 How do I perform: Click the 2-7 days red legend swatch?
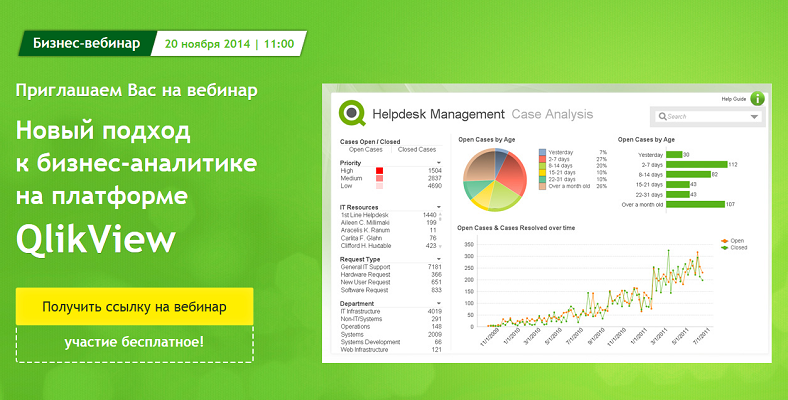[x=542, y=159]
